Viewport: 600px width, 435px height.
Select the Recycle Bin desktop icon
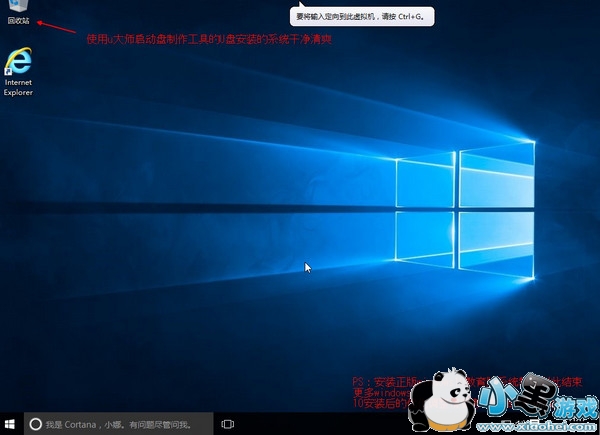(18, 12)
